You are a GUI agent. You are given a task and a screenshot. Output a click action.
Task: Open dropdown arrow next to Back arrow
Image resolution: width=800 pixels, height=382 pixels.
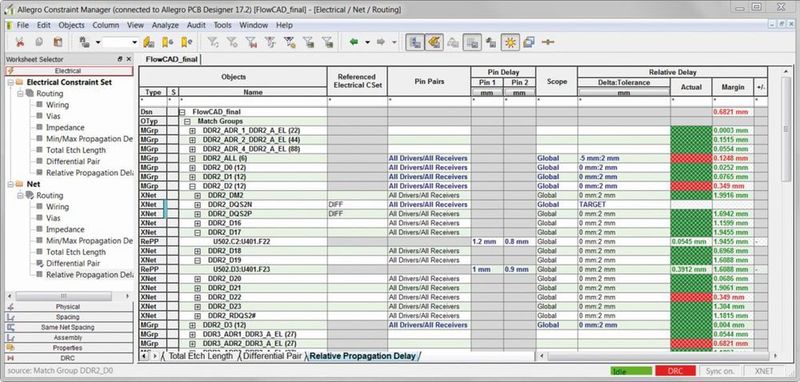tap(367, 42)
